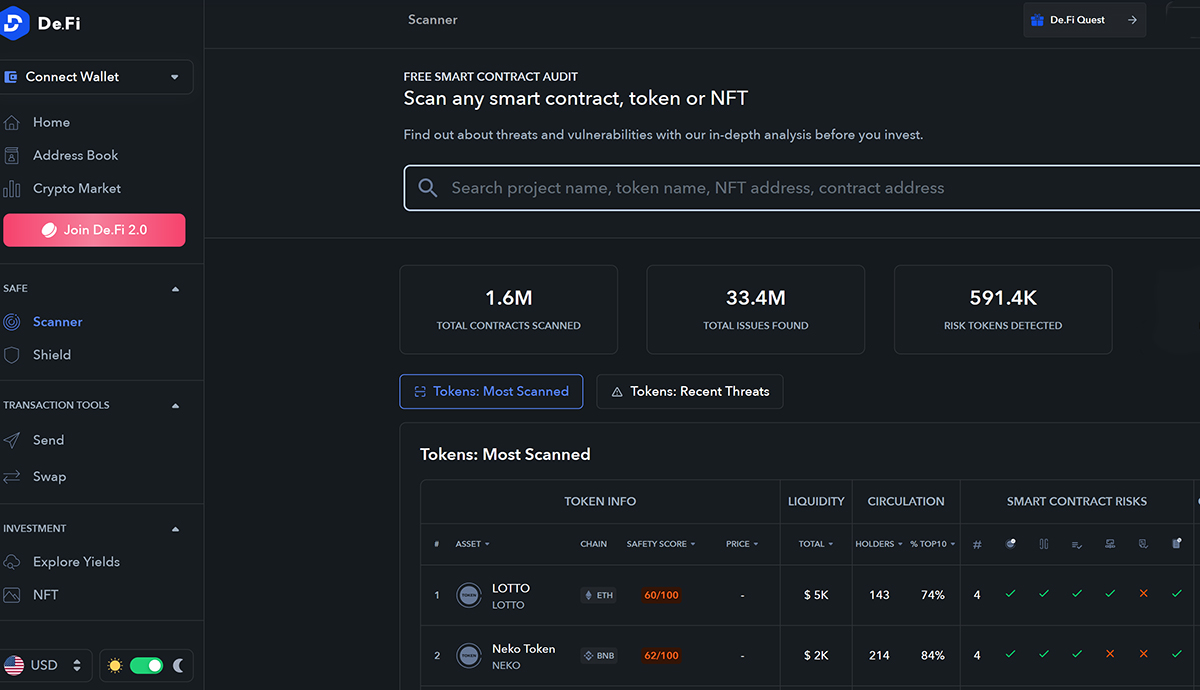
Task: Open Crypto Market chart icon
Action: [x=12, y=189]
